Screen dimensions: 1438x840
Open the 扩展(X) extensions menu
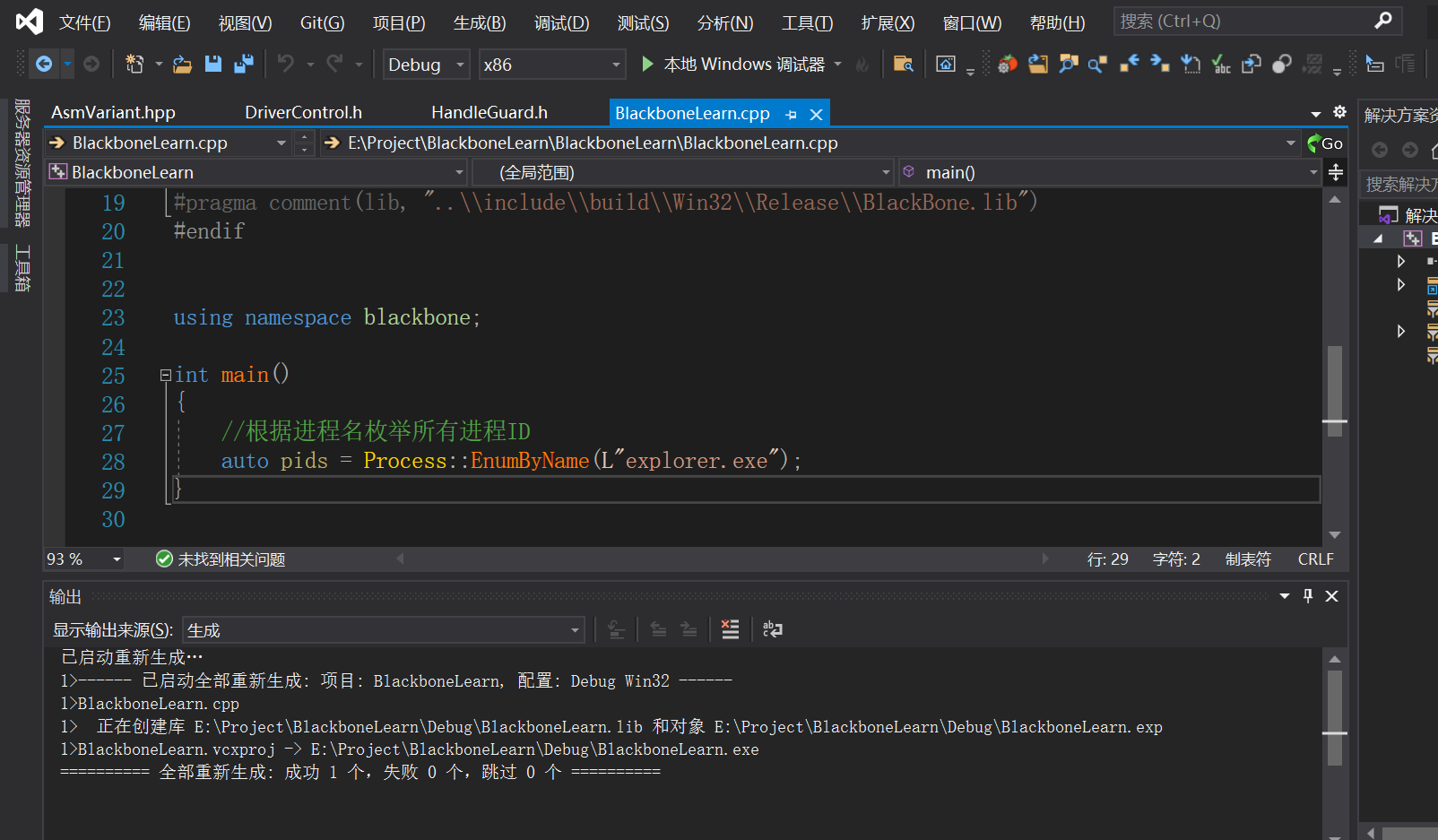(888, 22)
